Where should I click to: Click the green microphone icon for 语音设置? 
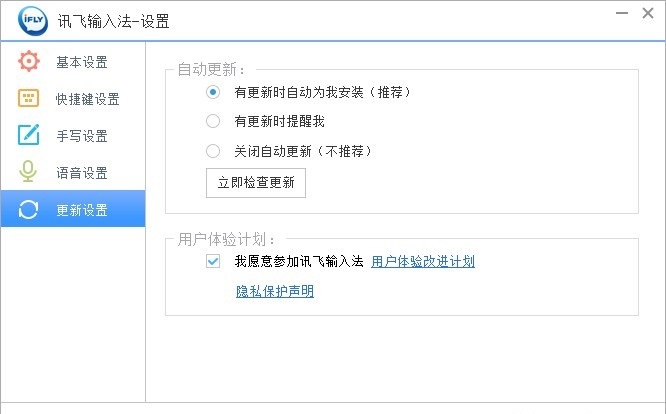click(x=29, y=172)
